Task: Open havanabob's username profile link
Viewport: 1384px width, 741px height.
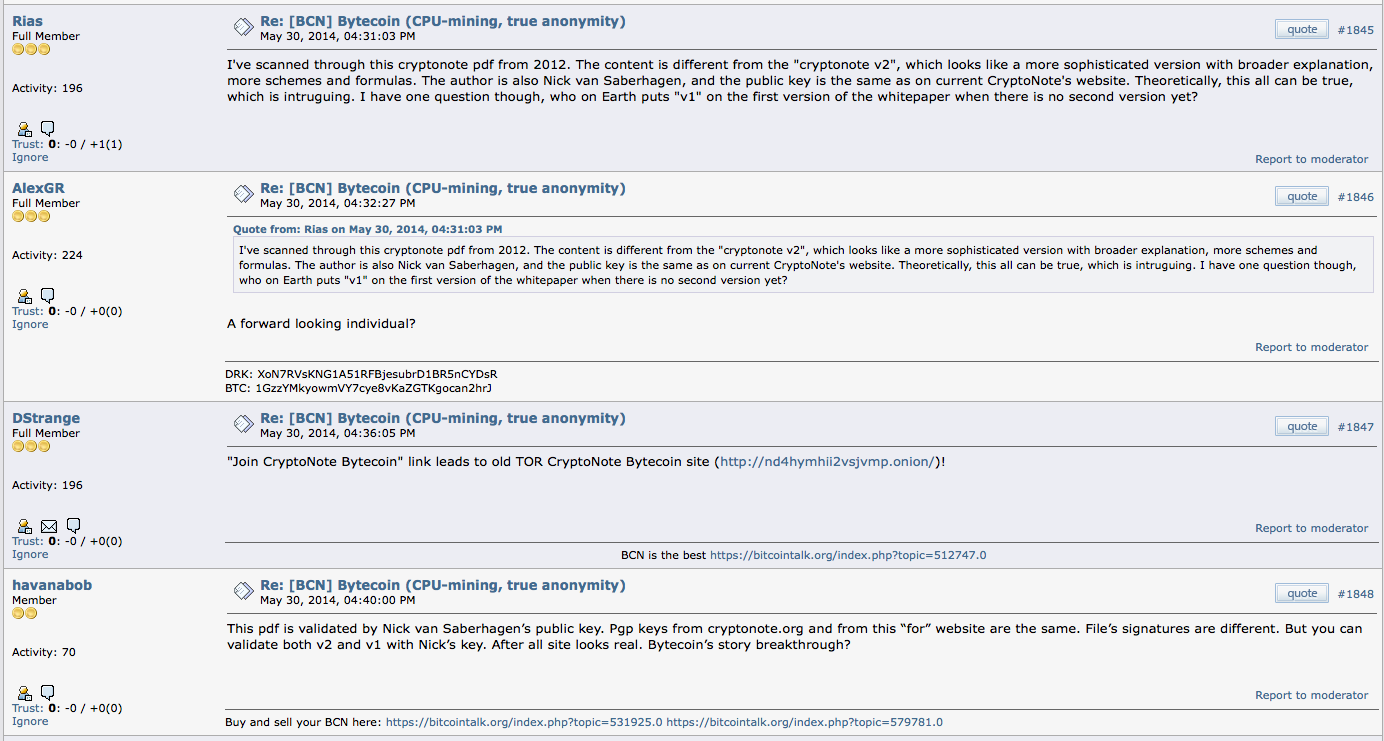Action: (x=52, y=585)
